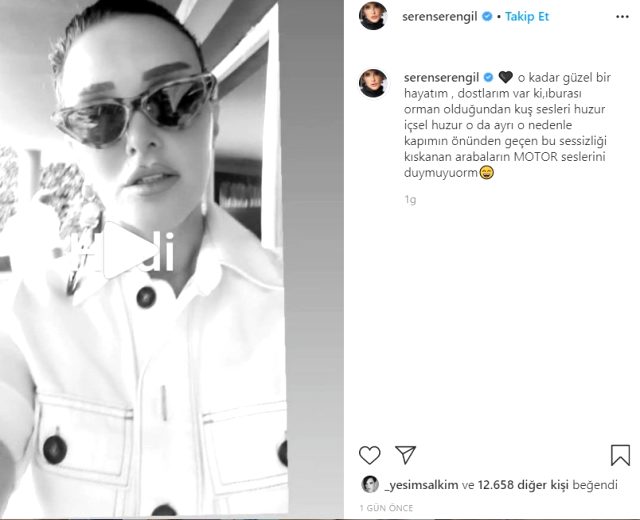Open the three-dots more options menu
The image size is (640, 520).
(x=622, y=17)
